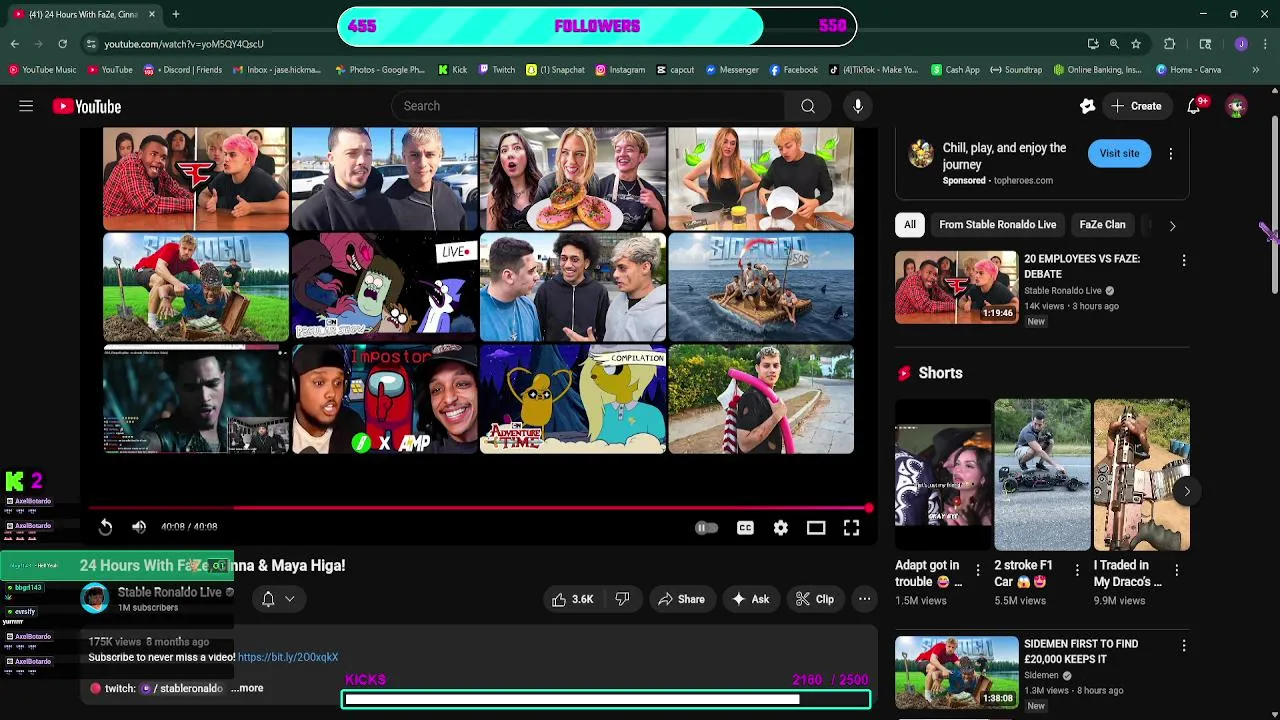Like the video (3.6K)
This screenshot has width=1280, height=720.
coord(573,599)
